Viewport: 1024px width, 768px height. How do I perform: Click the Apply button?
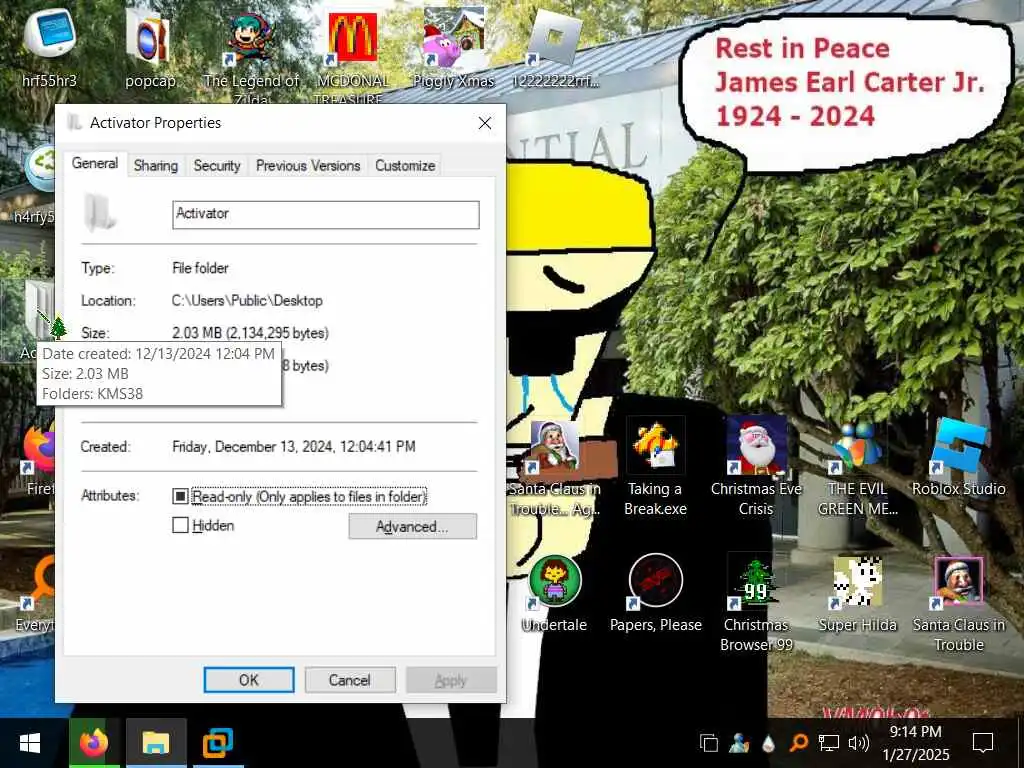pos(451,680)
